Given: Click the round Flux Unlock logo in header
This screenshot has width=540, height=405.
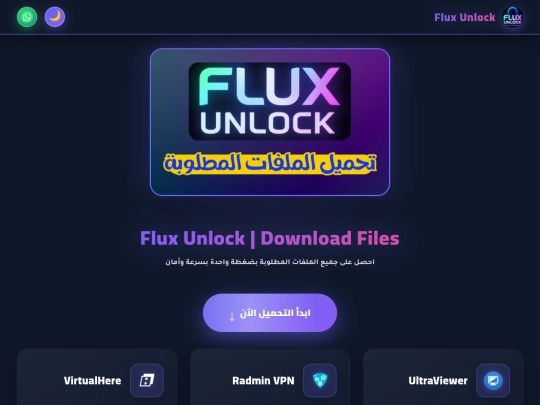Looking at the screenshot, I should (512, 17).
